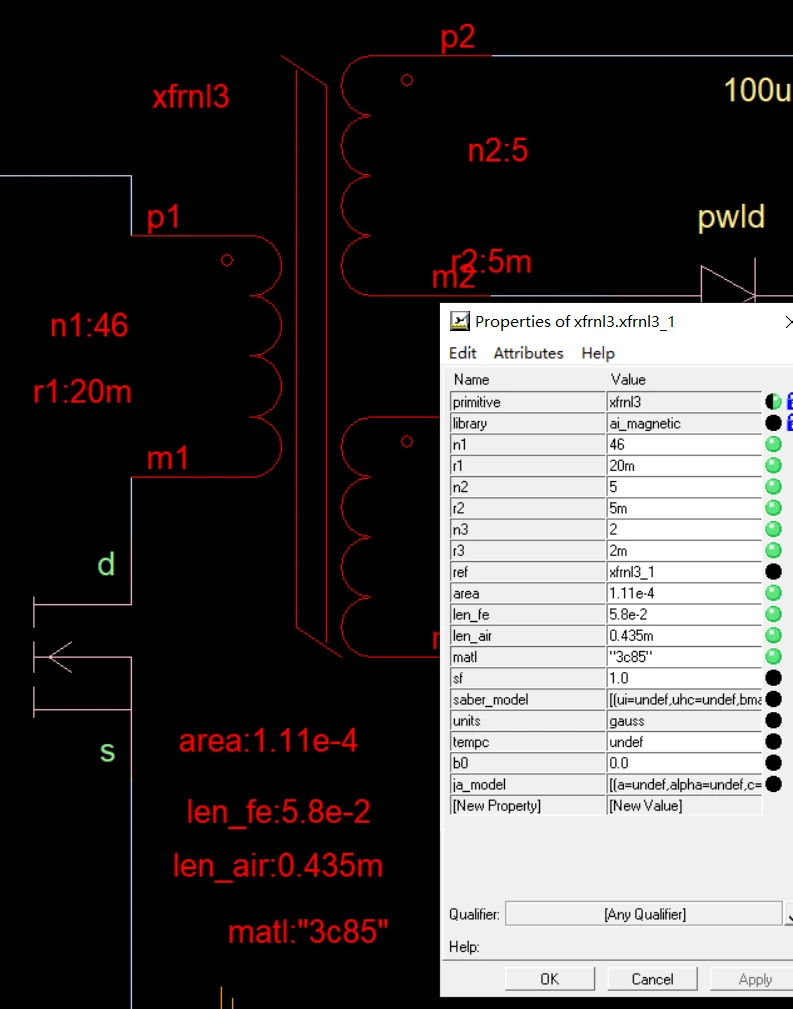Toggle green visibility dot for len_fe
The image size is (793, 1009).
(773, 615)
